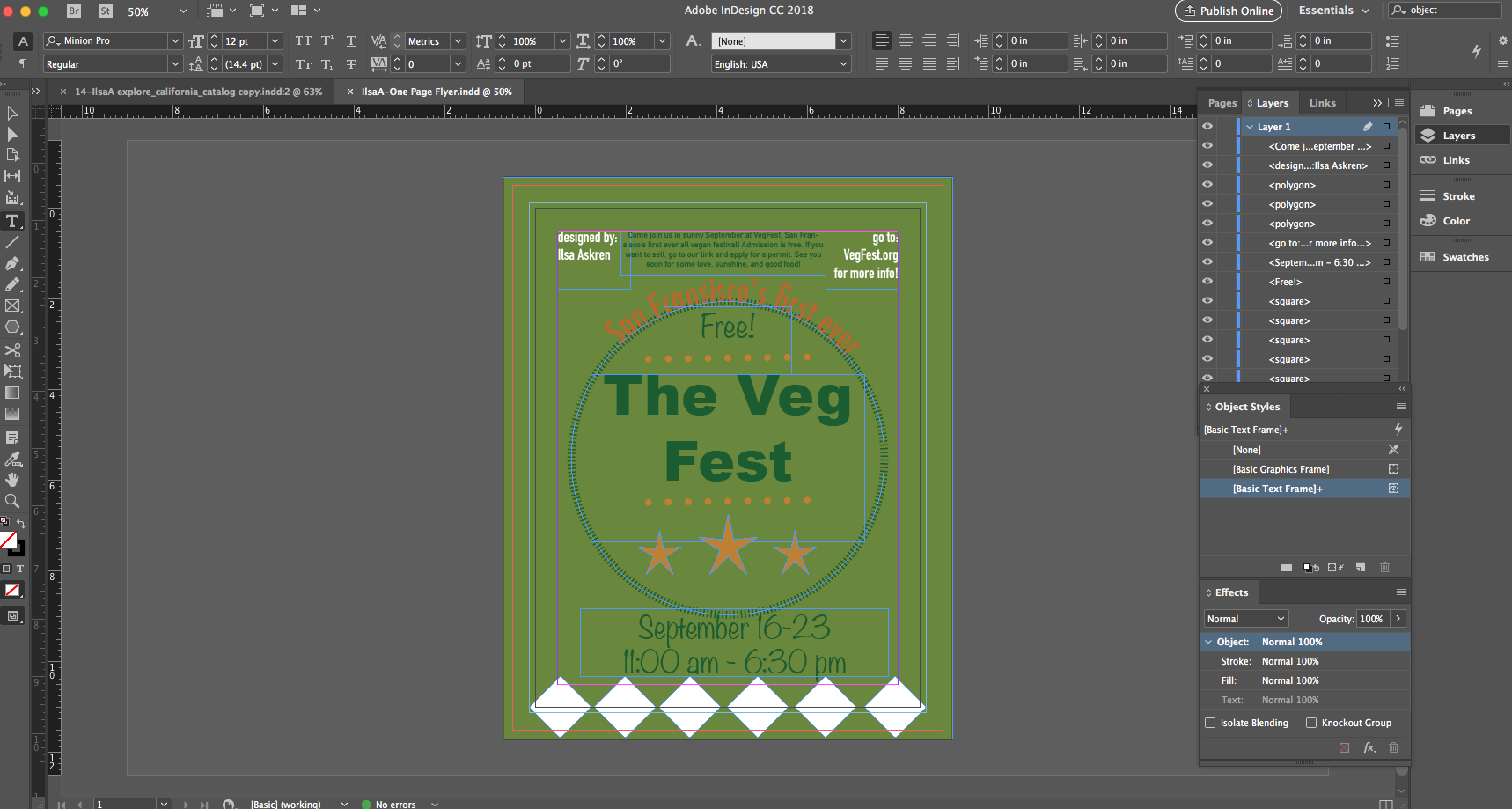Toggle visibility of <design...:Ilsa Askren> item

pos(1207,165)
